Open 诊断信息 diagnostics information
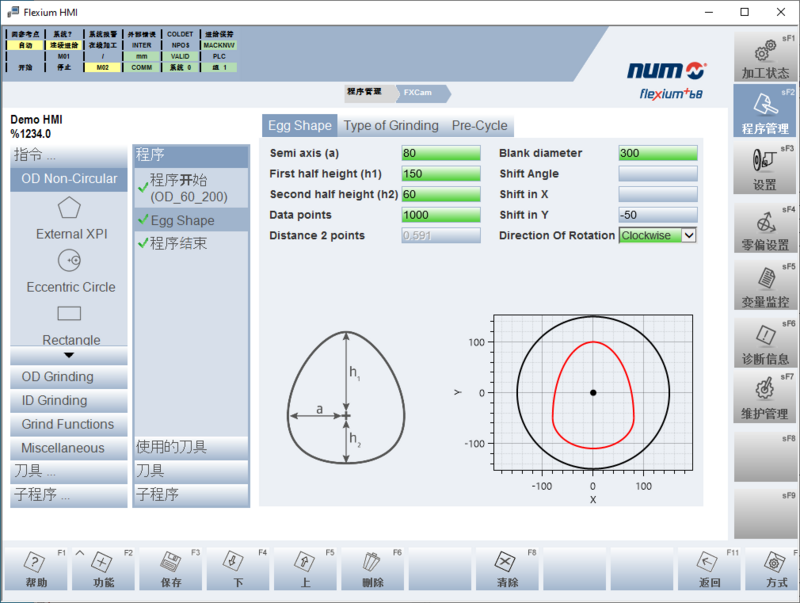The height and width of the screenshot is (603, 800). click(765, 341)
